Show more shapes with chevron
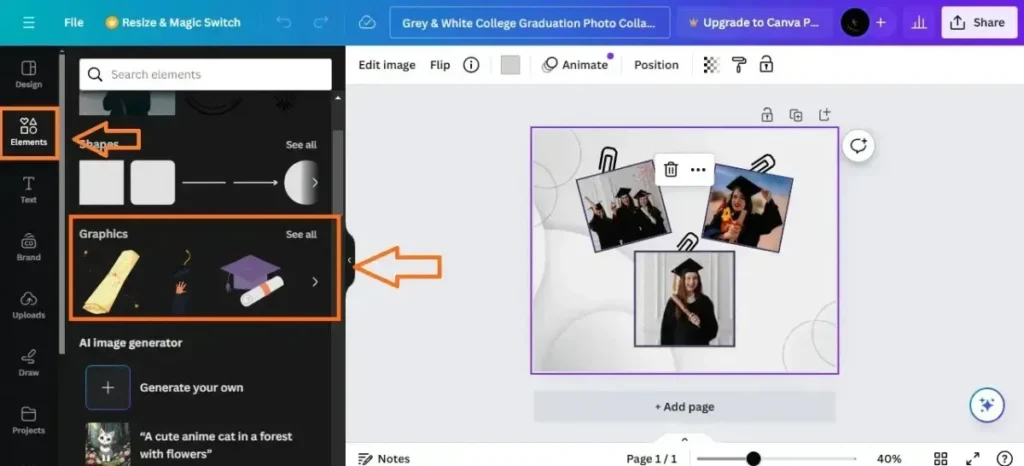Screen dimensions: 1024x466 tap(315, 183)
